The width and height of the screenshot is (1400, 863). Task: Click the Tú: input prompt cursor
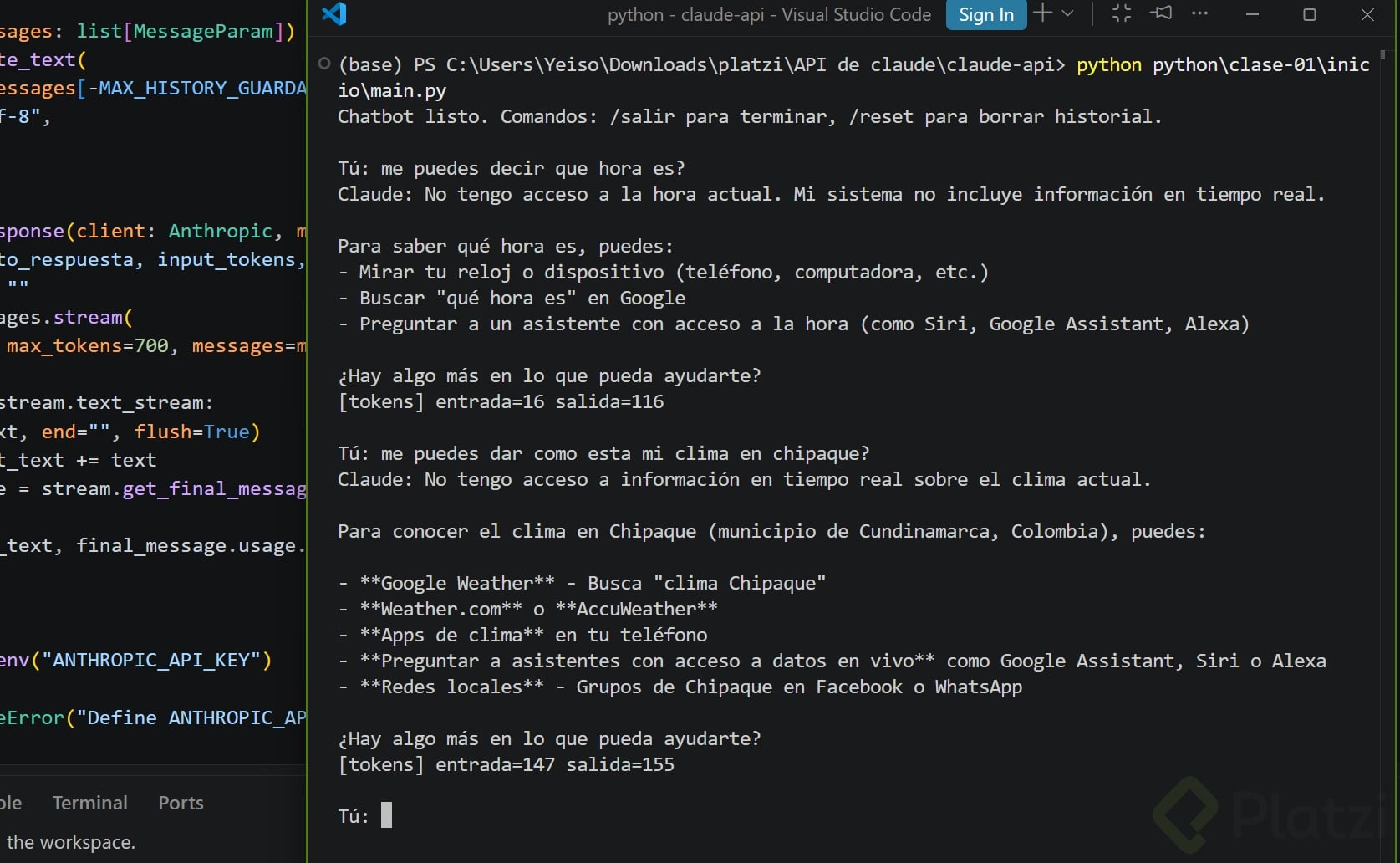click(x=386, y=815)
